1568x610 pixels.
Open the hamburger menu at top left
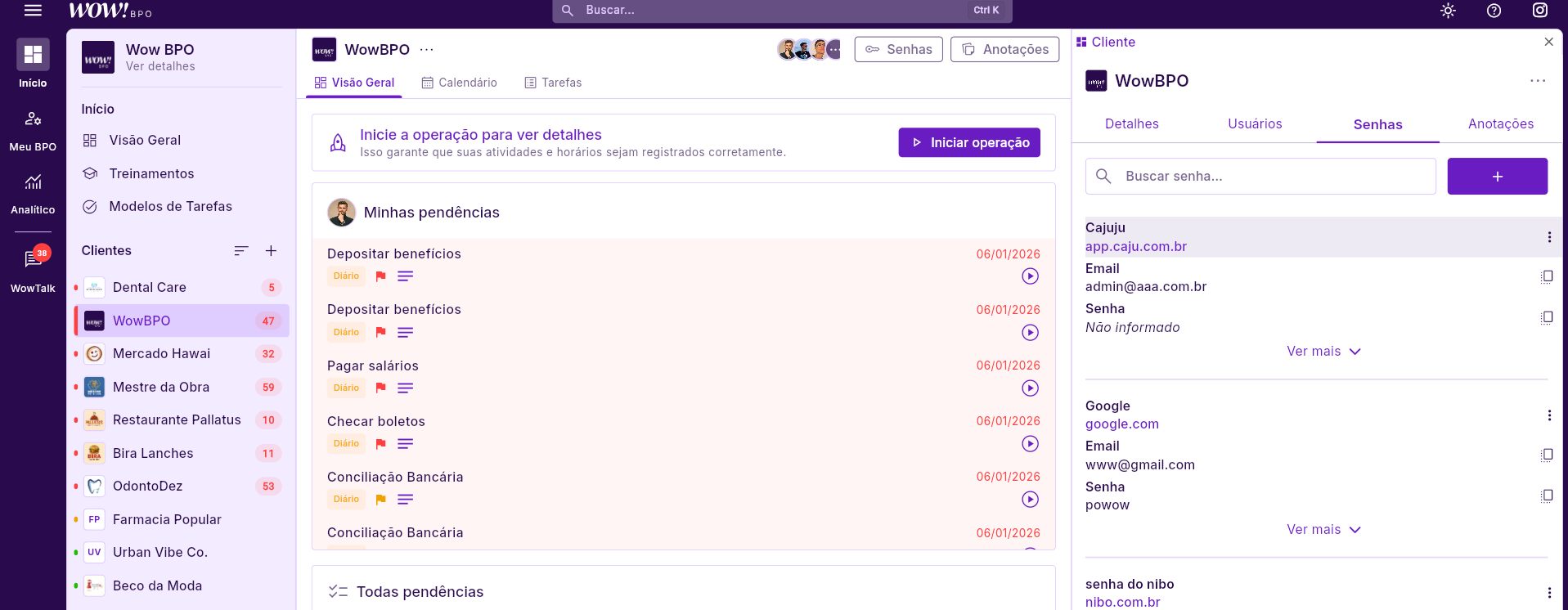click(x=33, y=11)
